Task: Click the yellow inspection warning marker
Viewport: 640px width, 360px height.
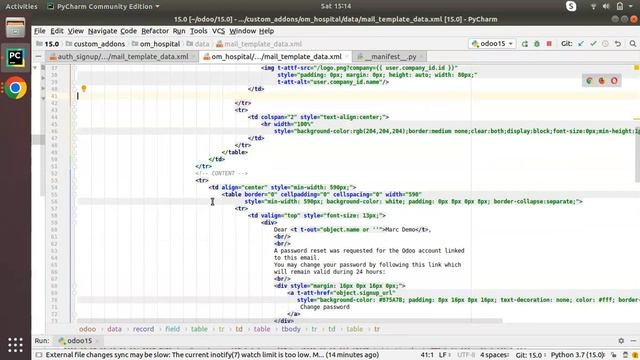Action: coord(636,67)
